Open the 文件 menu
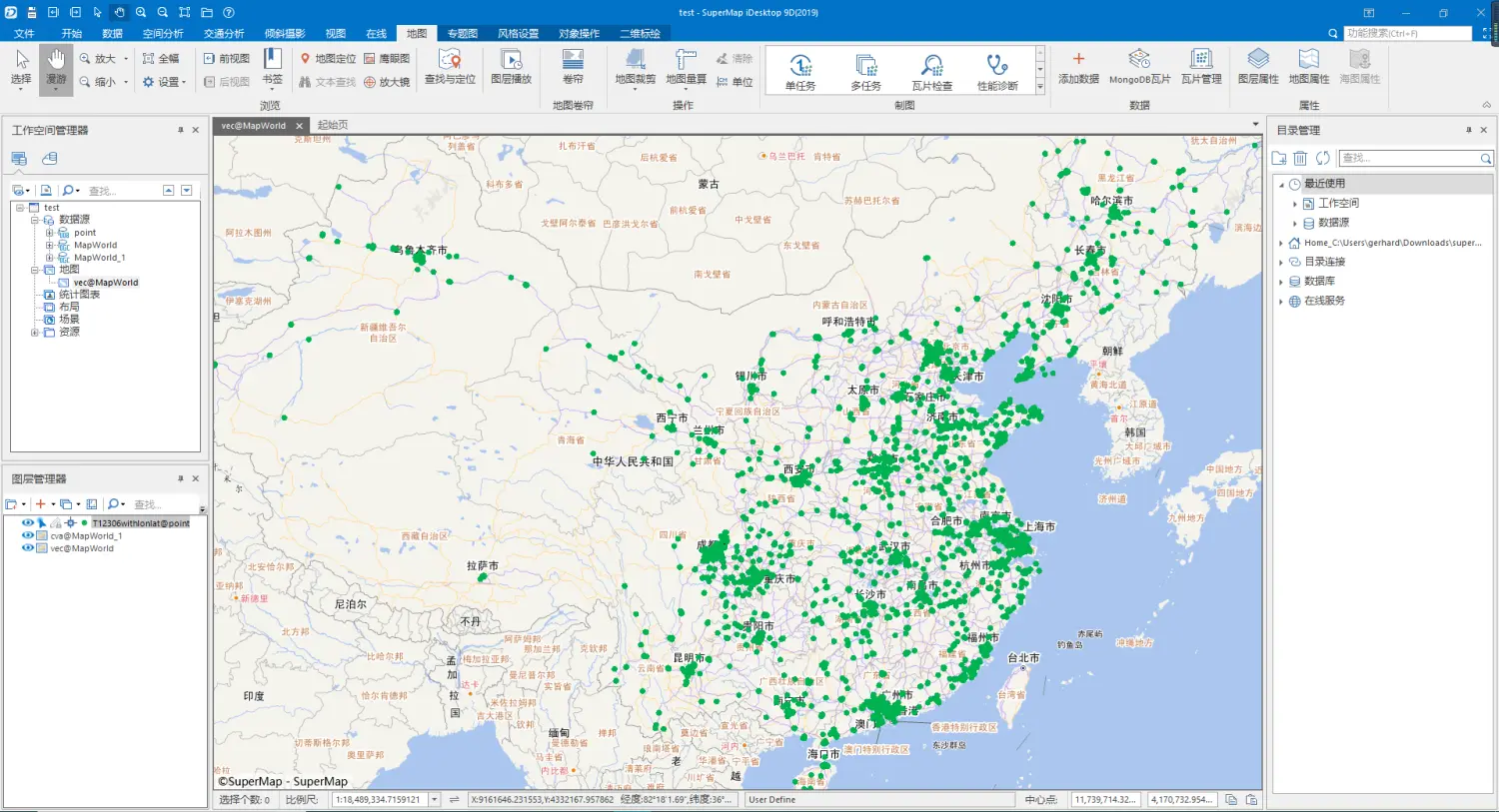 tap(24, 33)
